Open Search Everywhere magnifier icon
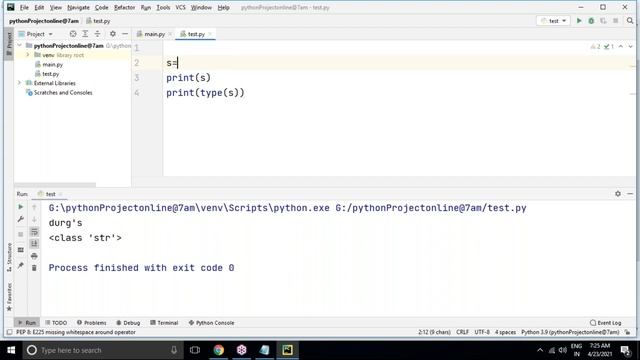 coord(630,20)
